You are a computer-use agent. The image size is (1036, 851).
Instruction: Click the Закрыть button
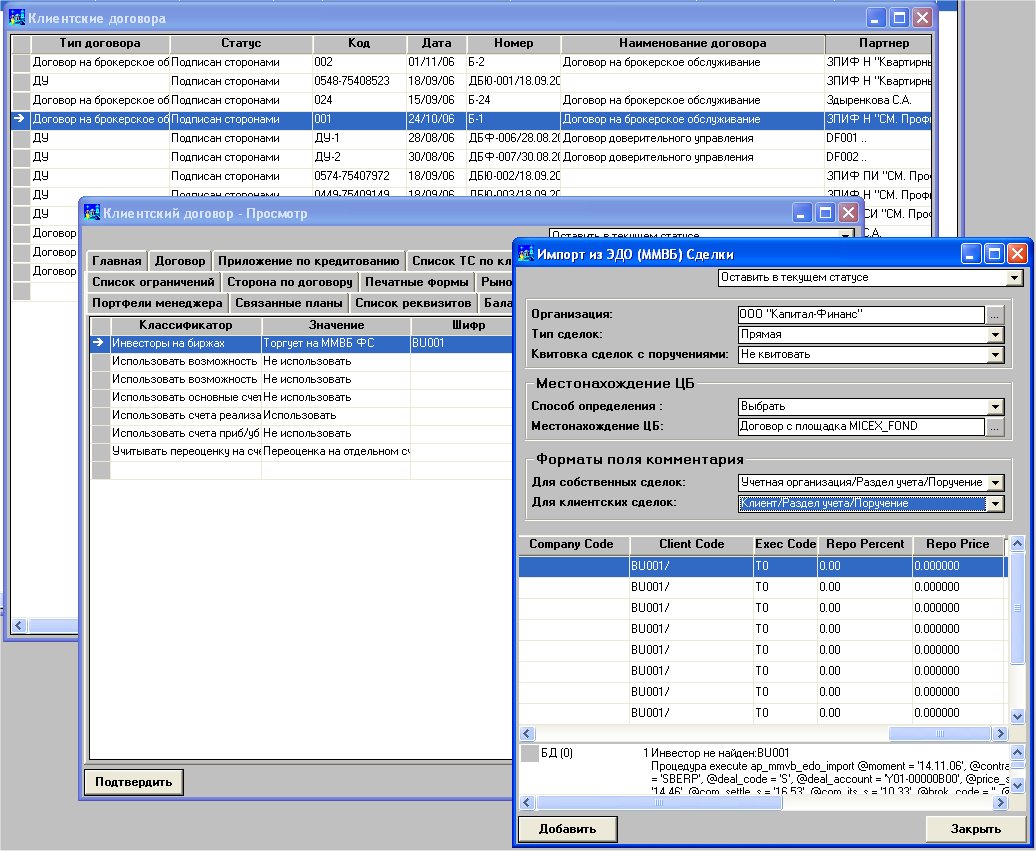point(976,829)
